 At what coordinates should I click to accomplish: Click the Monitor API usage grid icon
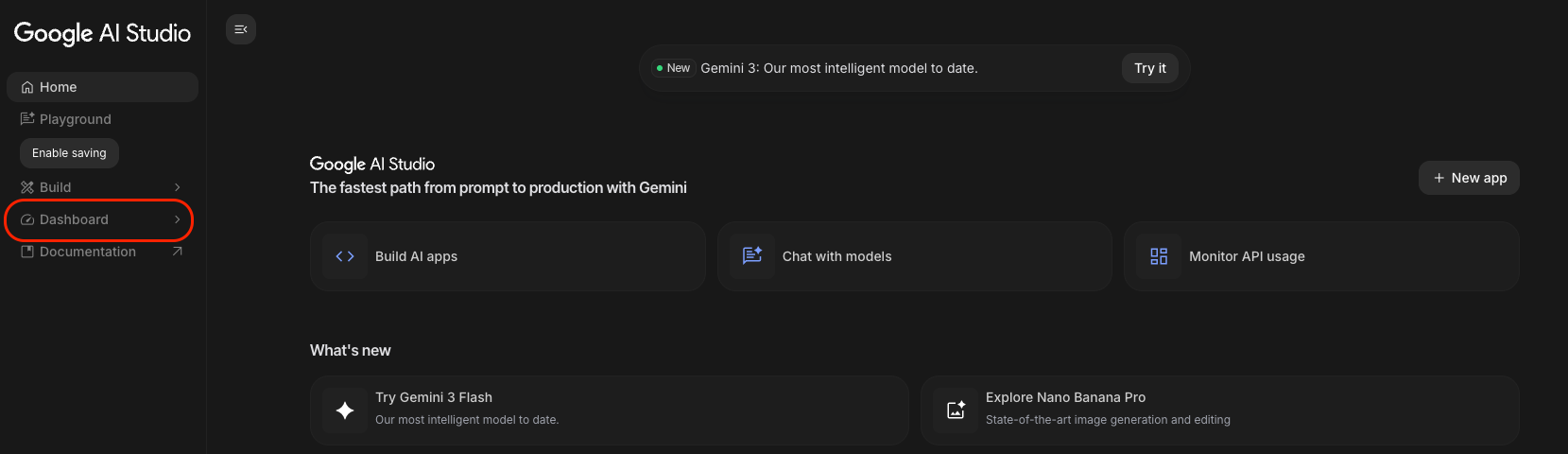click(x=1159, y=256)
